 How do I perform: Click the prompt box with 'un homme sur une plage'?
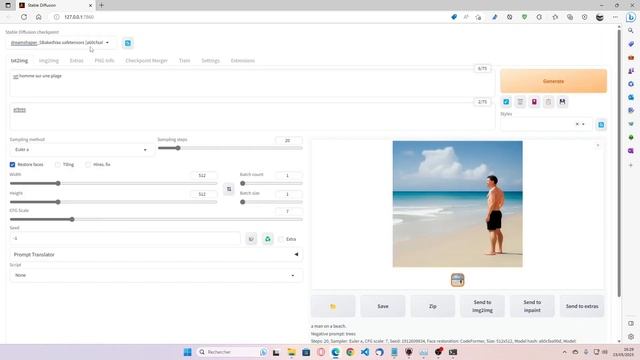click(252, 84)
